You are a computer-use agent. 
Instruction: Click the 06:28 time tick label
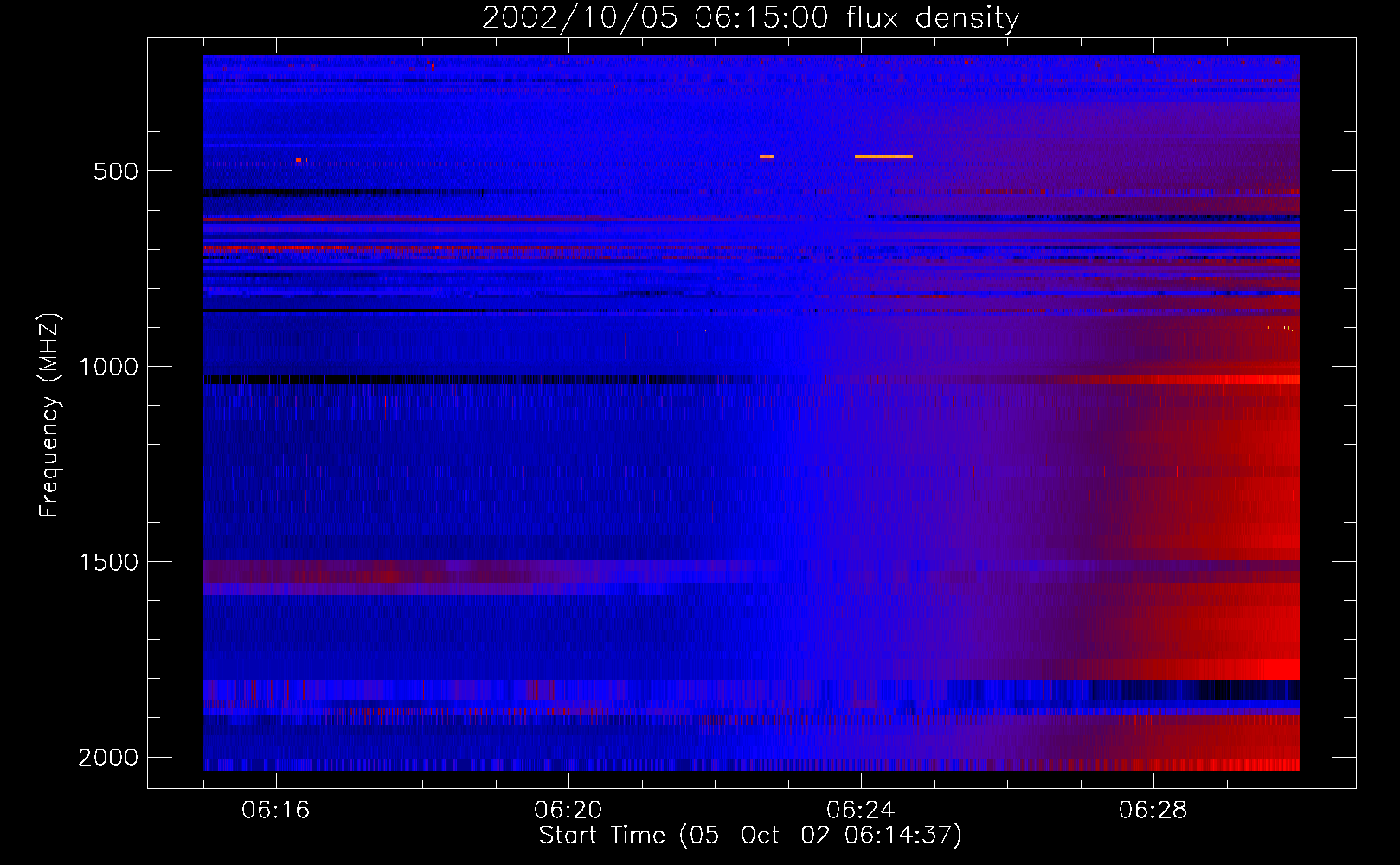tap(1153, 811)
